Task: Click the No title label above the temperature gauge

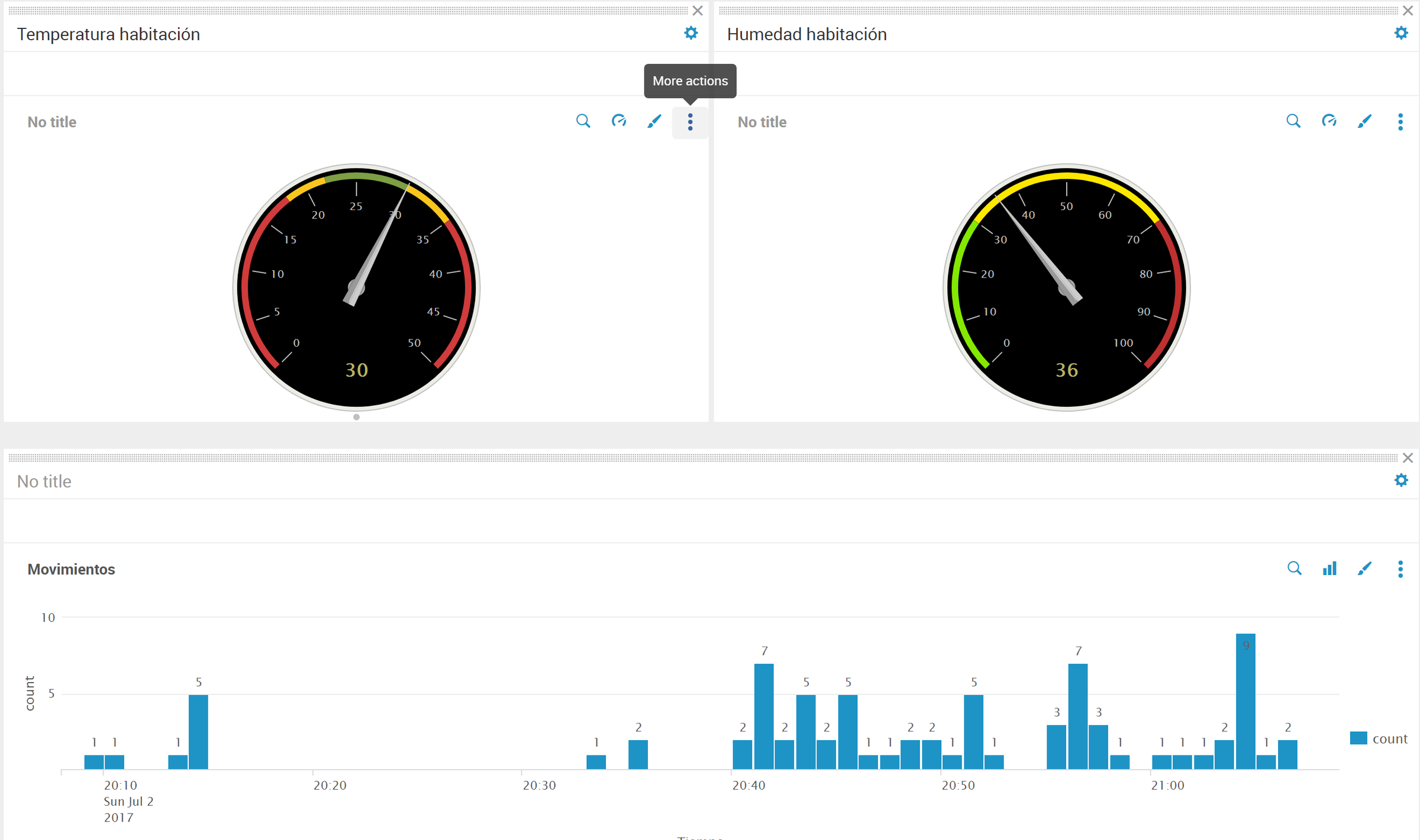Action: tap(51, 122)
